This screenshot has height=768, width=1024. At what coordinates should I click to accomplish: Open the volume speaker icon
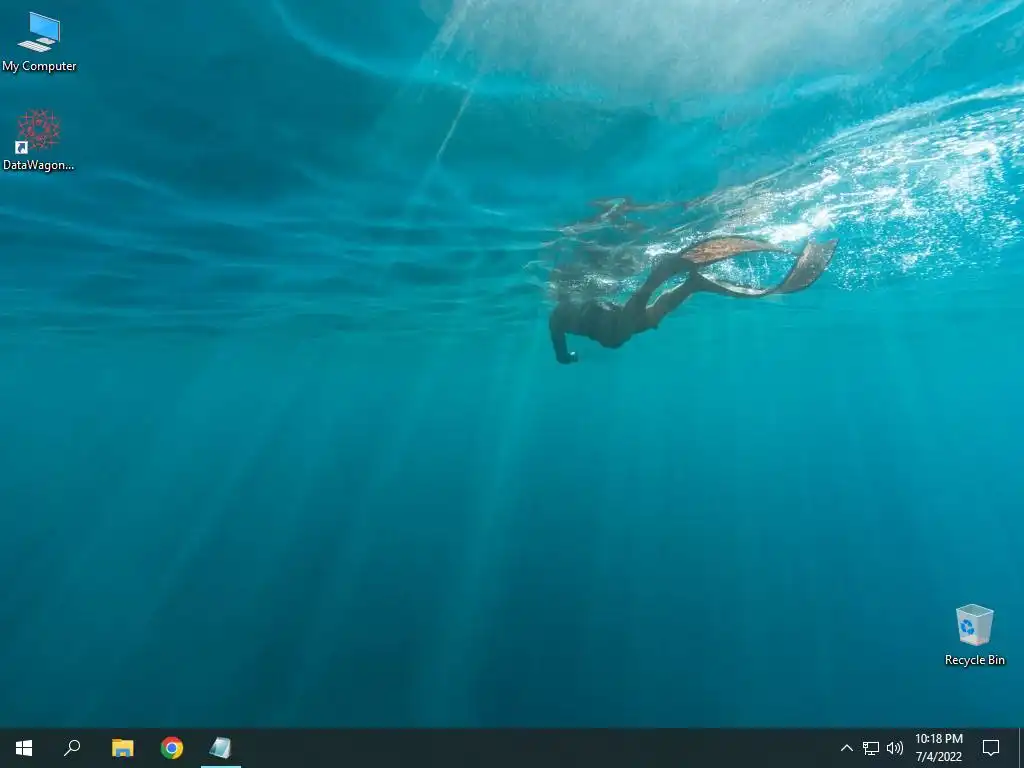(x=895, y=748)
